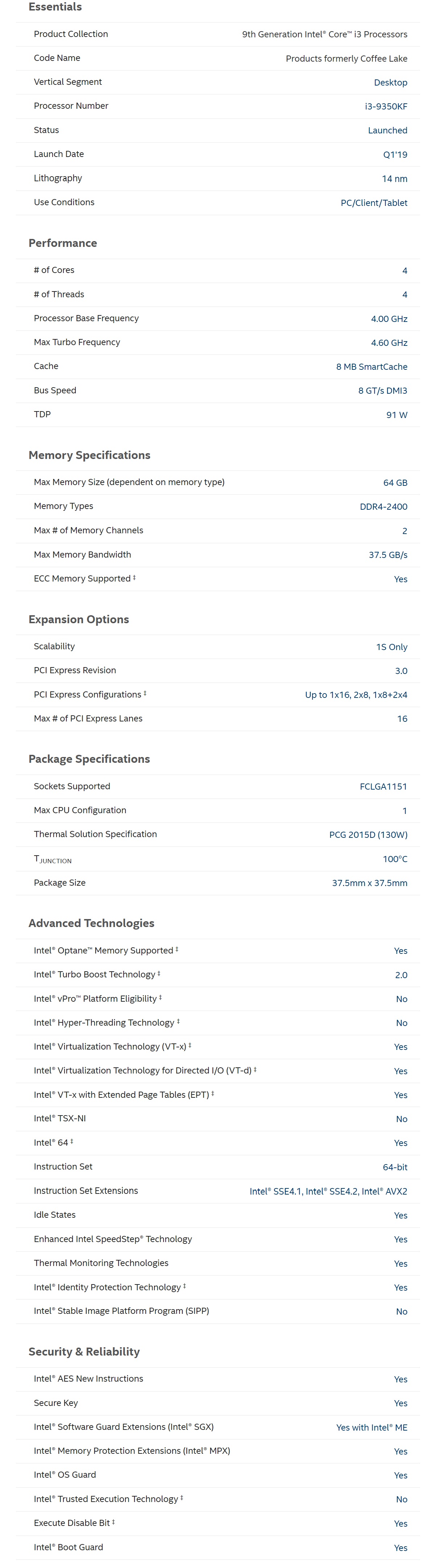Click the footnote symbol beside Intel 64
Image resolution: width=435 pixels, height=1568 pixels.
pos(71,1141)
